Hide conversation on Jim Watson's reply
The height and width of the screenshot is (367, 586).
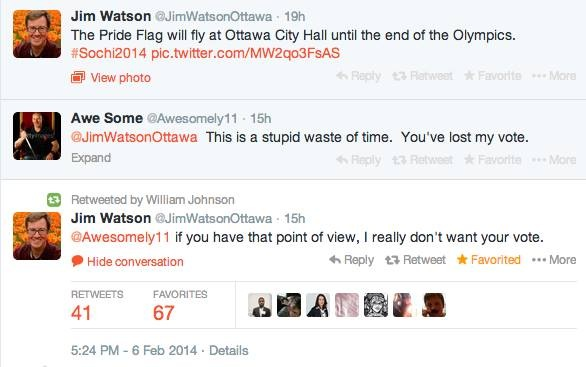(x=127, y=261)
